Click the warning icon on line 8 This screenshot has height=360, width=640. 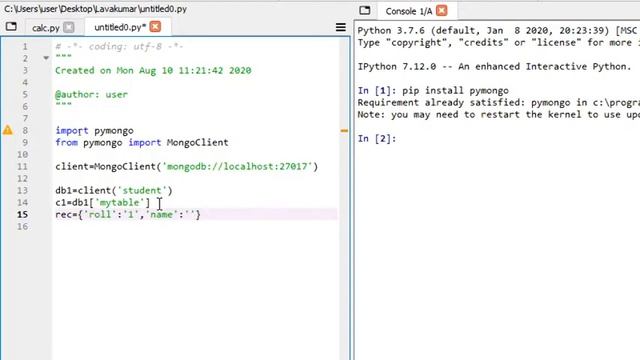tap(8, 130)
